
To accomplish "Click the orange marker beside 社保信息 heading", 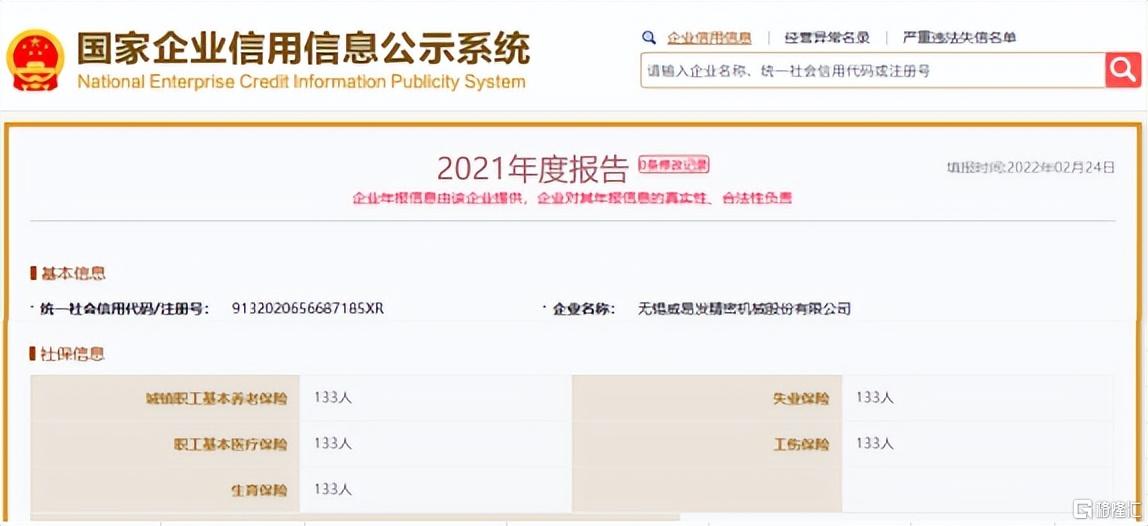I will [33, 354].
